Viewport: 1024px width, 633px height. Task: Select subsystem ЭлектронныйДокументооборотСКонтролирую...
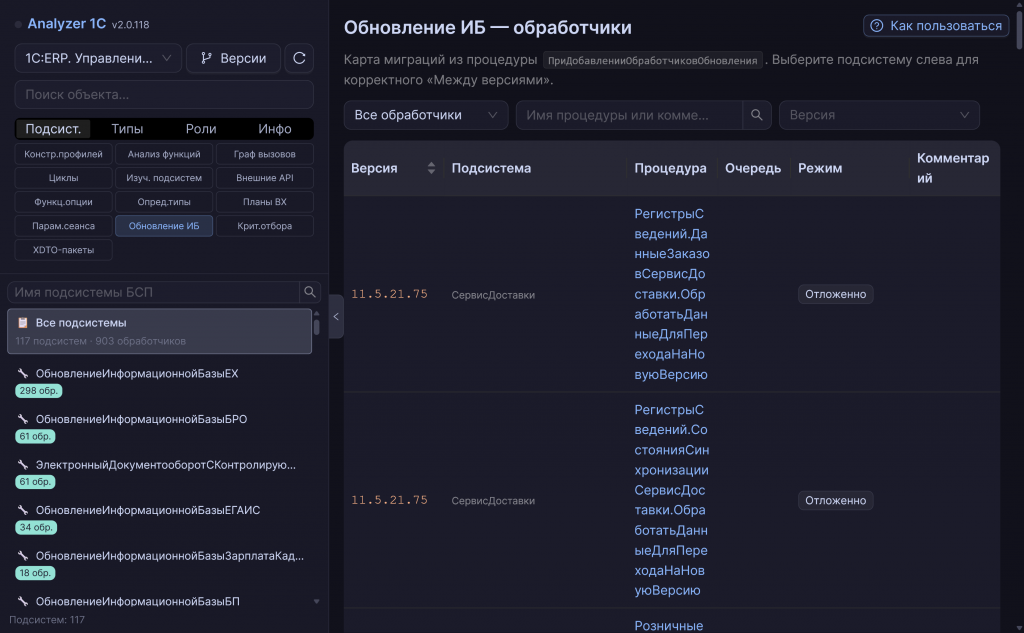pos(159,473)
